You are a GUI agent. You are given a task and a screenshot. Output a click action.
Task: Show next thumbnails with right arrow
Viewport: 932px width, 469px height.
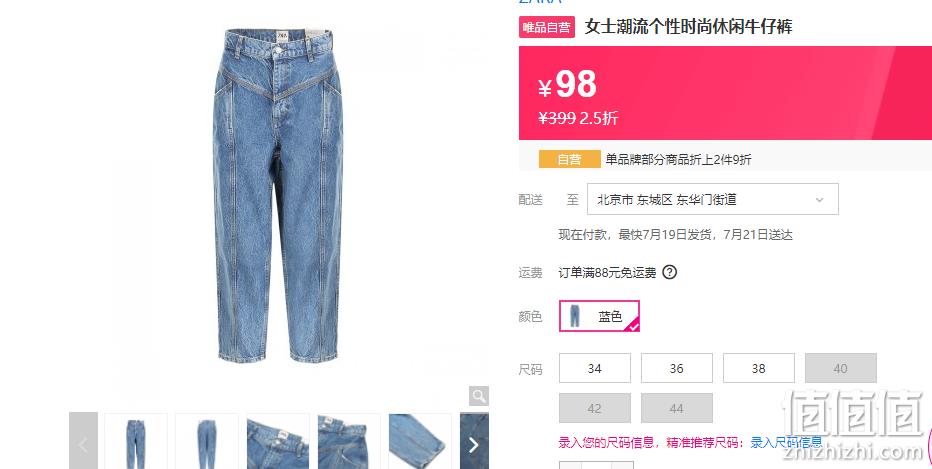pyautogui.click(x=474, y=445)
